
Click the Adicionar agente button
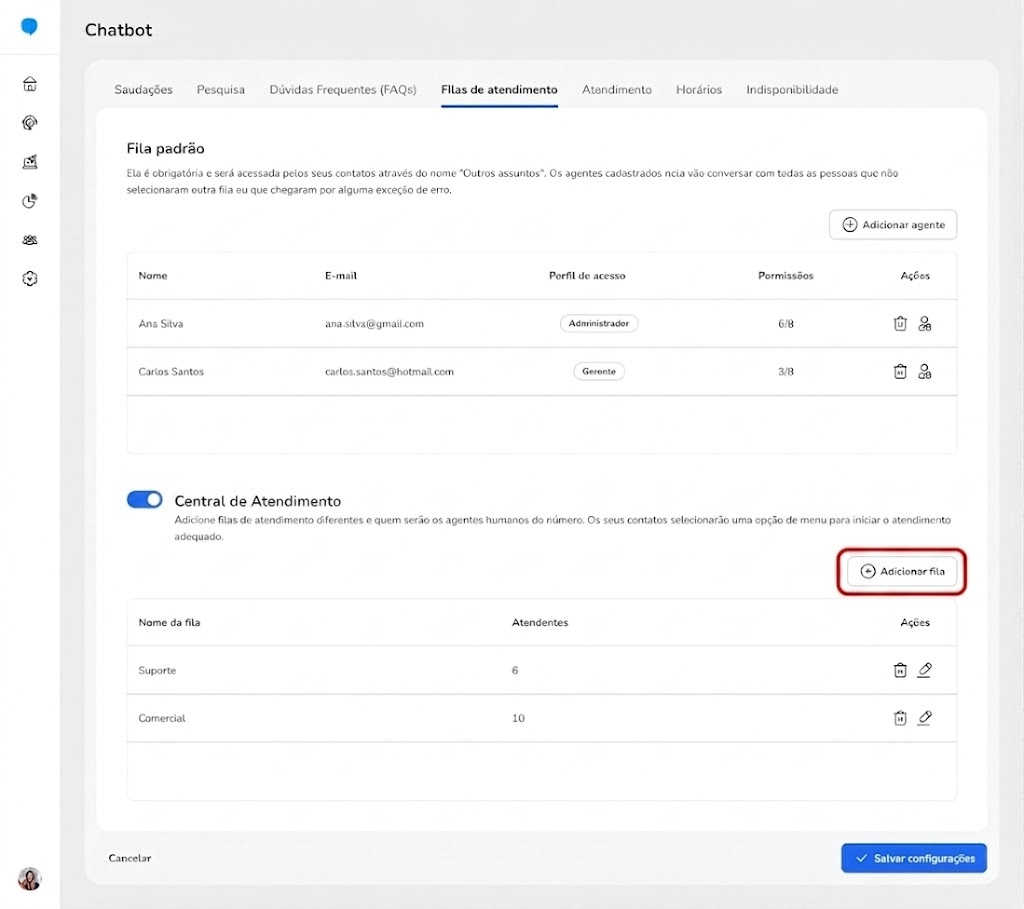coord(893,225)
